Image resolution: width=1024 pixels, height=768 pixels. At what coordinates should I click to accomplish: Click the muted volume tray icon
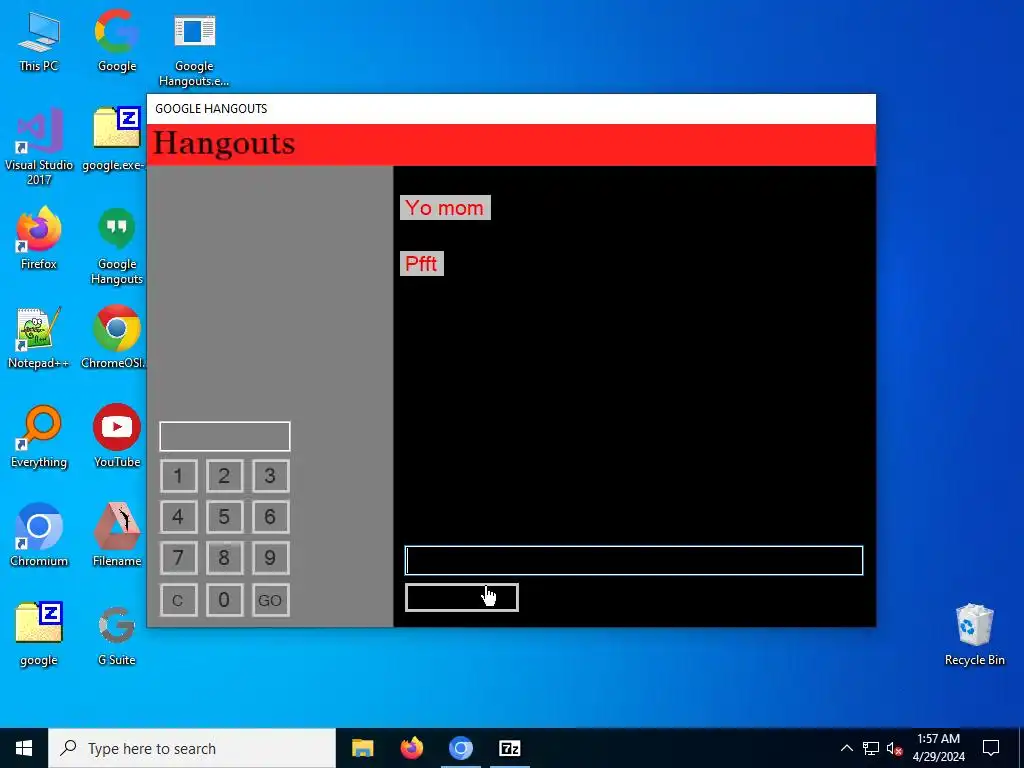[x=895, y=748]
